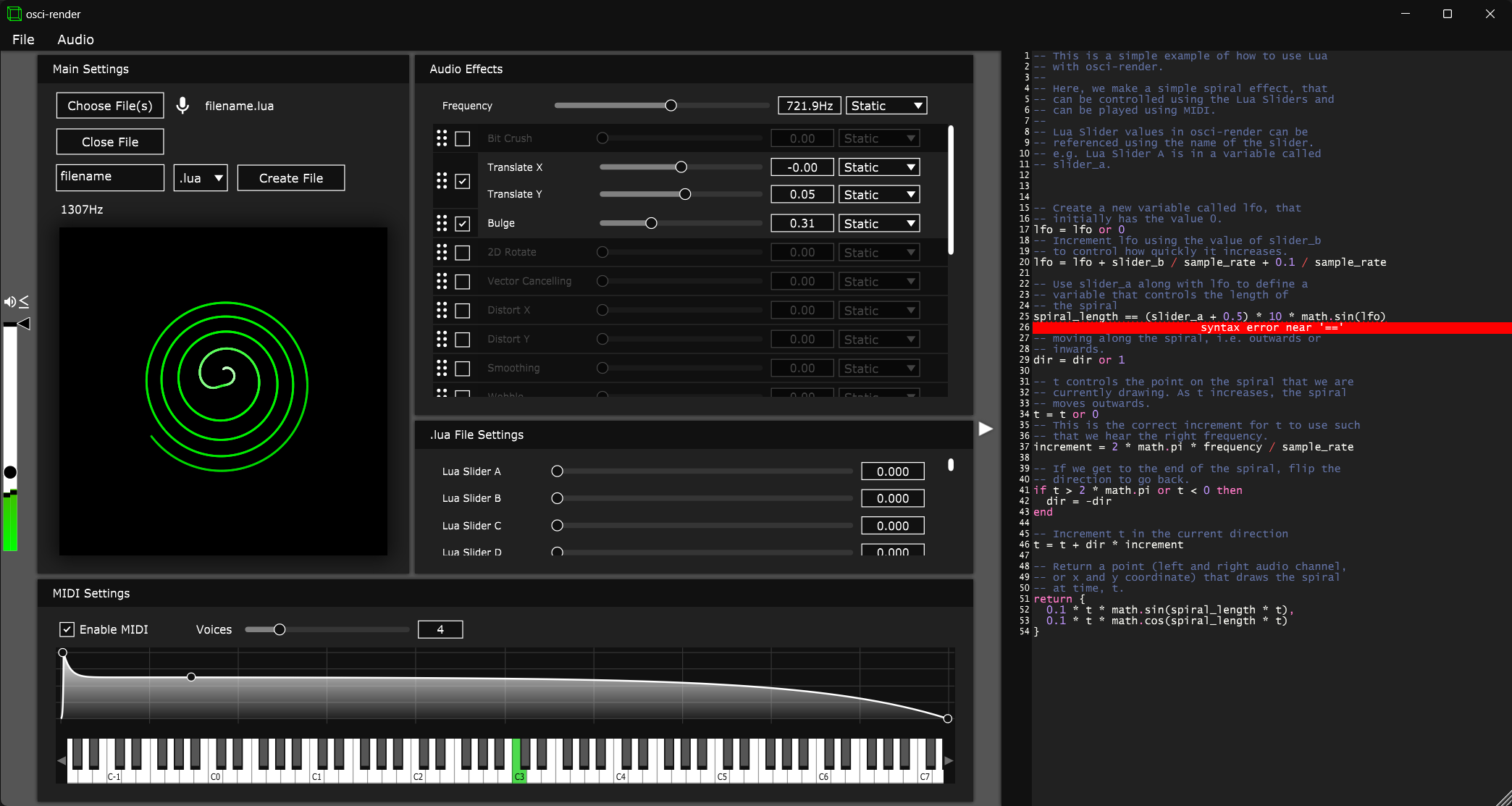Screen dimensions: 1512x806
Task: Uncheck Enable MIDI checkbox
Action: pyautogui.click(x=67, y=629)
